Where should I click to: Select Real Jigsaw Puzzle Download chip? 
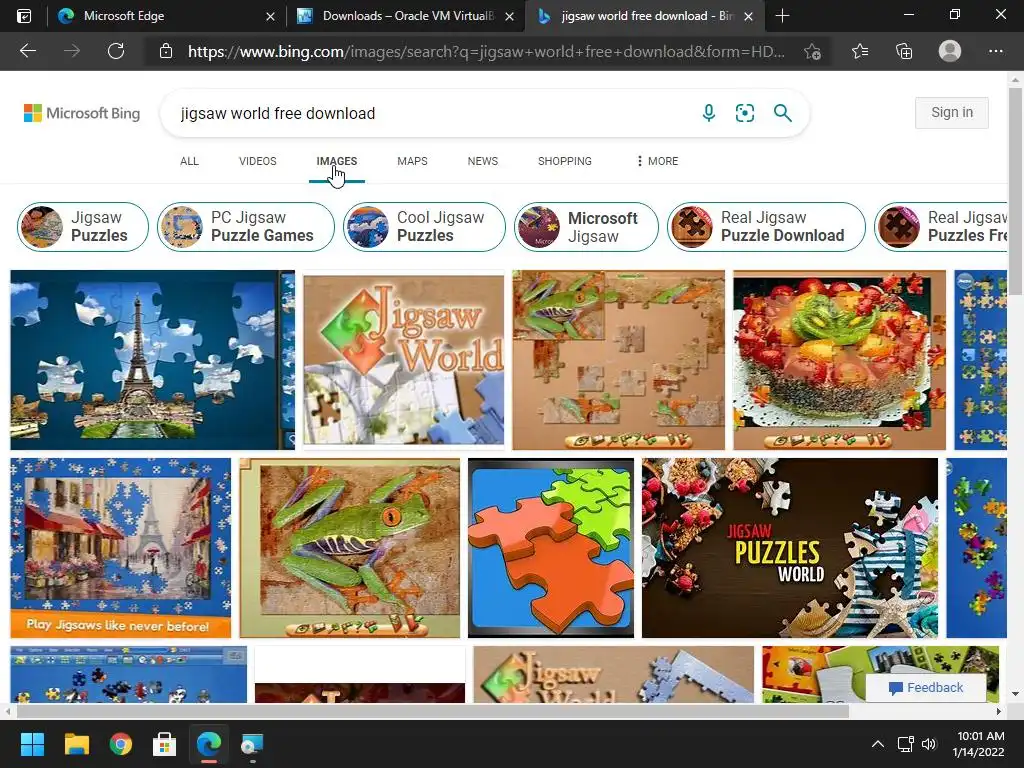(x=767, y=227)
